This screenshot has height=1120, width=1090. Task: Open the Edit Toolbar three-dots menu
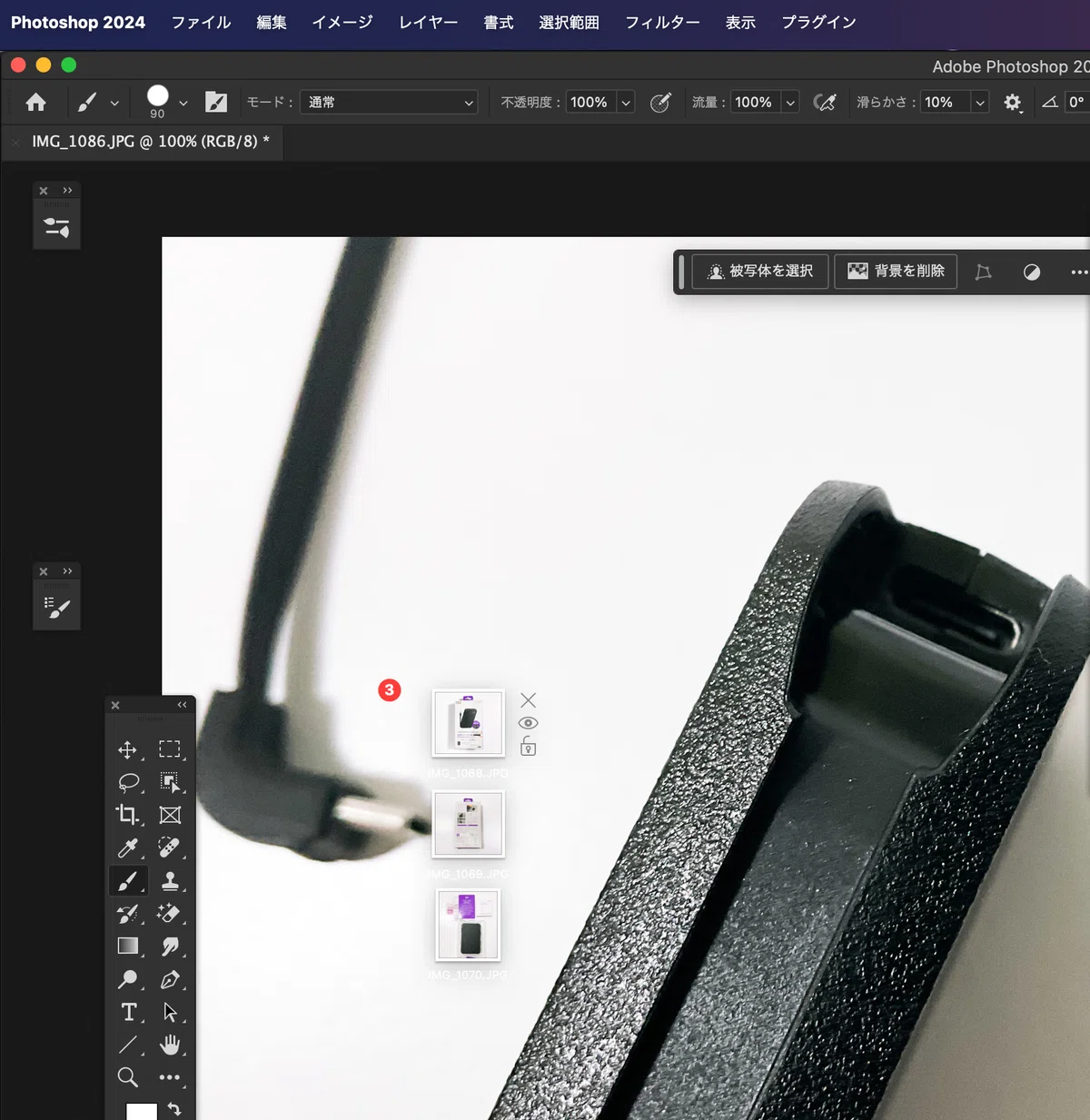click(170, 1077)
